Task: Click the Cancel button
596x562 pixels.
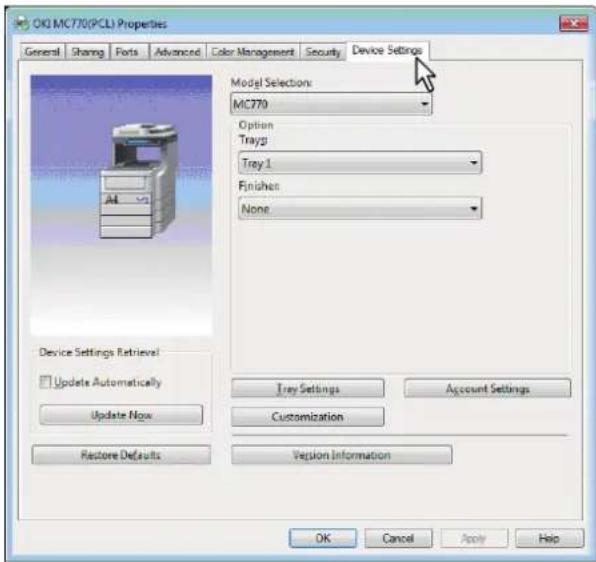Action: (398, 538)
